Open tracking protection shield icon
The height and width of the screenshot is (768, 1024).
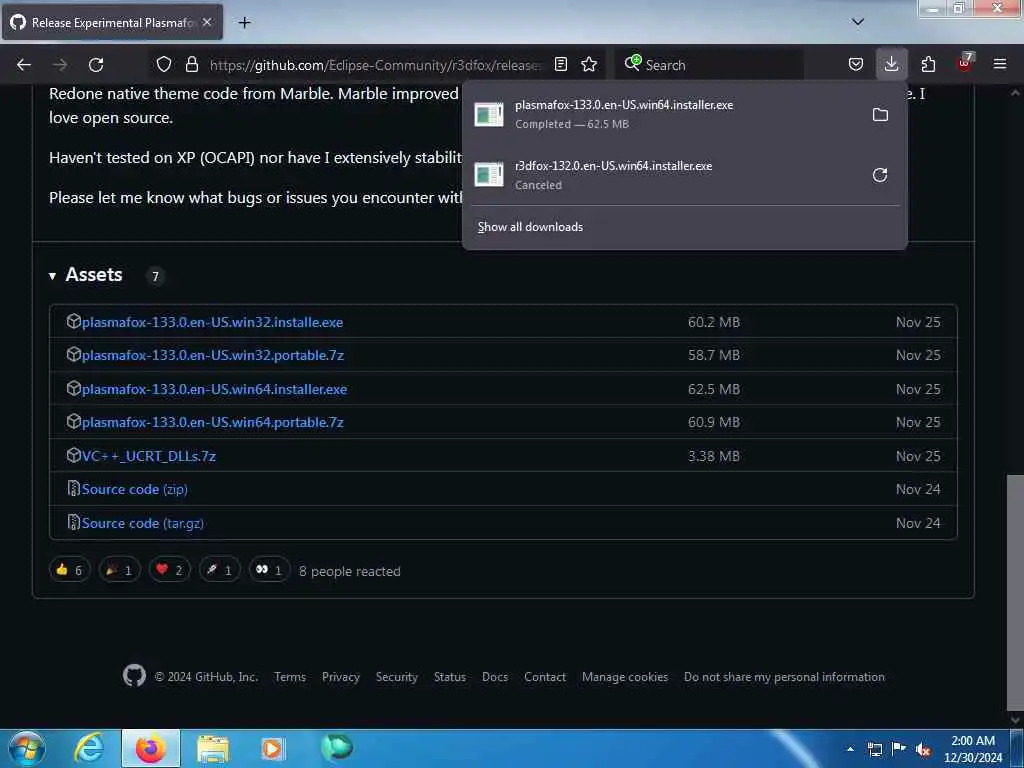pyautogui.click(x=164, y=64)
